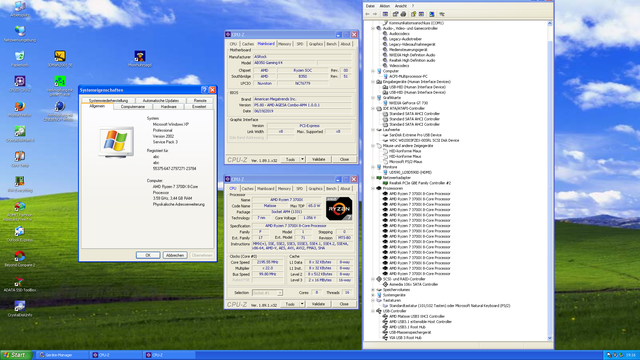The width and height of the screenshot is (640, 360).
Task: Expand the Systemgeräte tree node
Action: tap(373, 295)
